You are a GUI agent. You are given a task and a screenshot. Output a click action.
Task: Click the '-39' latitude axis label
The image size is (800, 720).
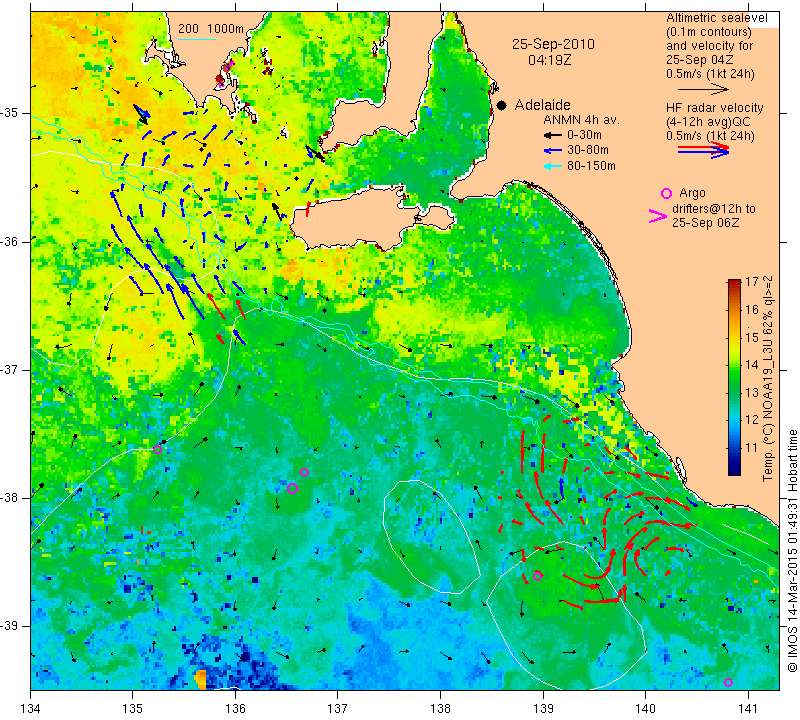(9, 626)
